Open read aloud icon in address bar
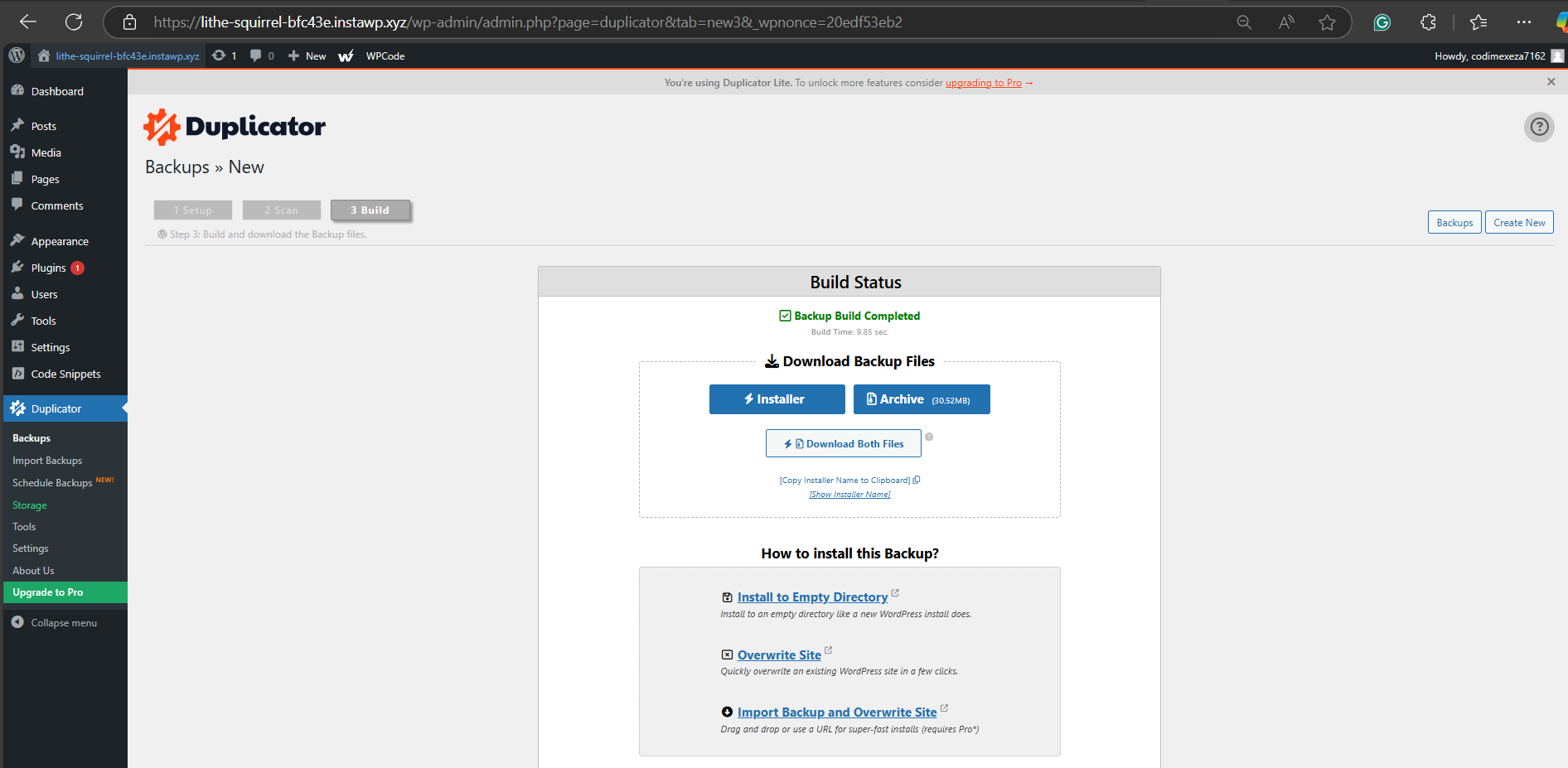The image size is (1568, 768). [x=1286, y=22]
